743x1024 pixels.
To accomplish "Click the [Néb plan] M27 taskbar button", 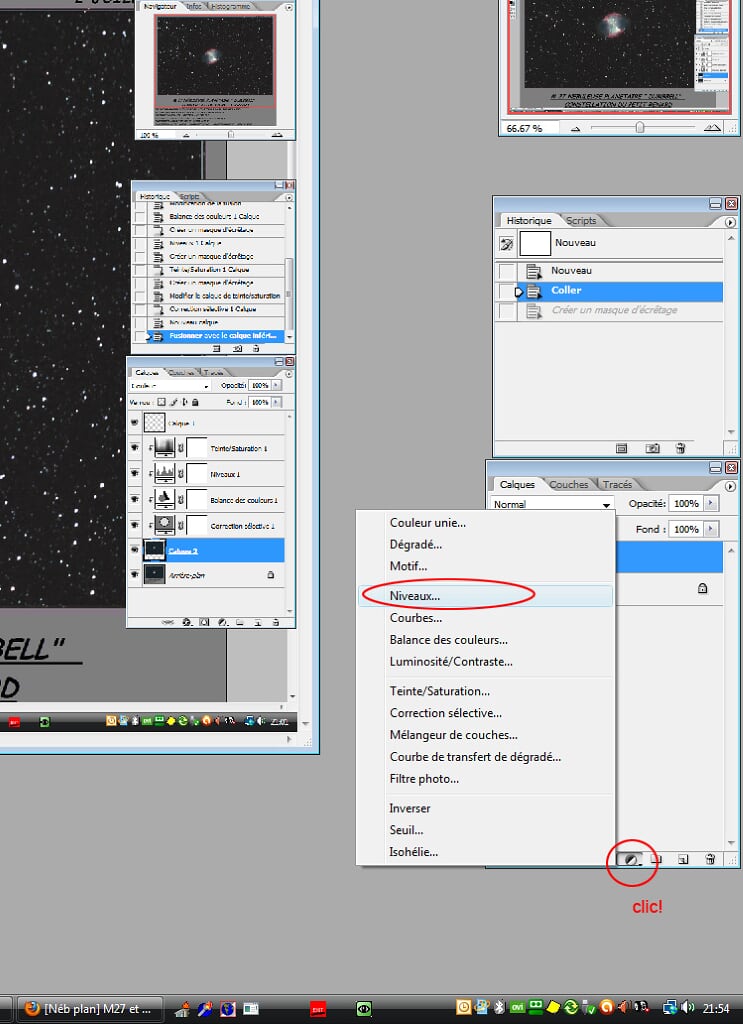I will 91,1009.
